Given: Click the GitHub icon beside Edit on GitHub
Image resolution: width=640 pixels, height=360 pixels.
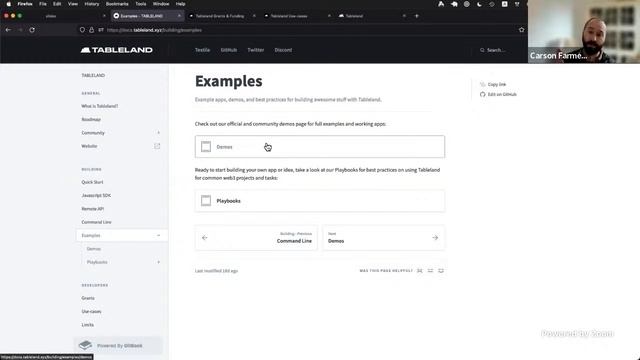Looking at the screenshot, I should pyautogui.click(x=482, y=94).
